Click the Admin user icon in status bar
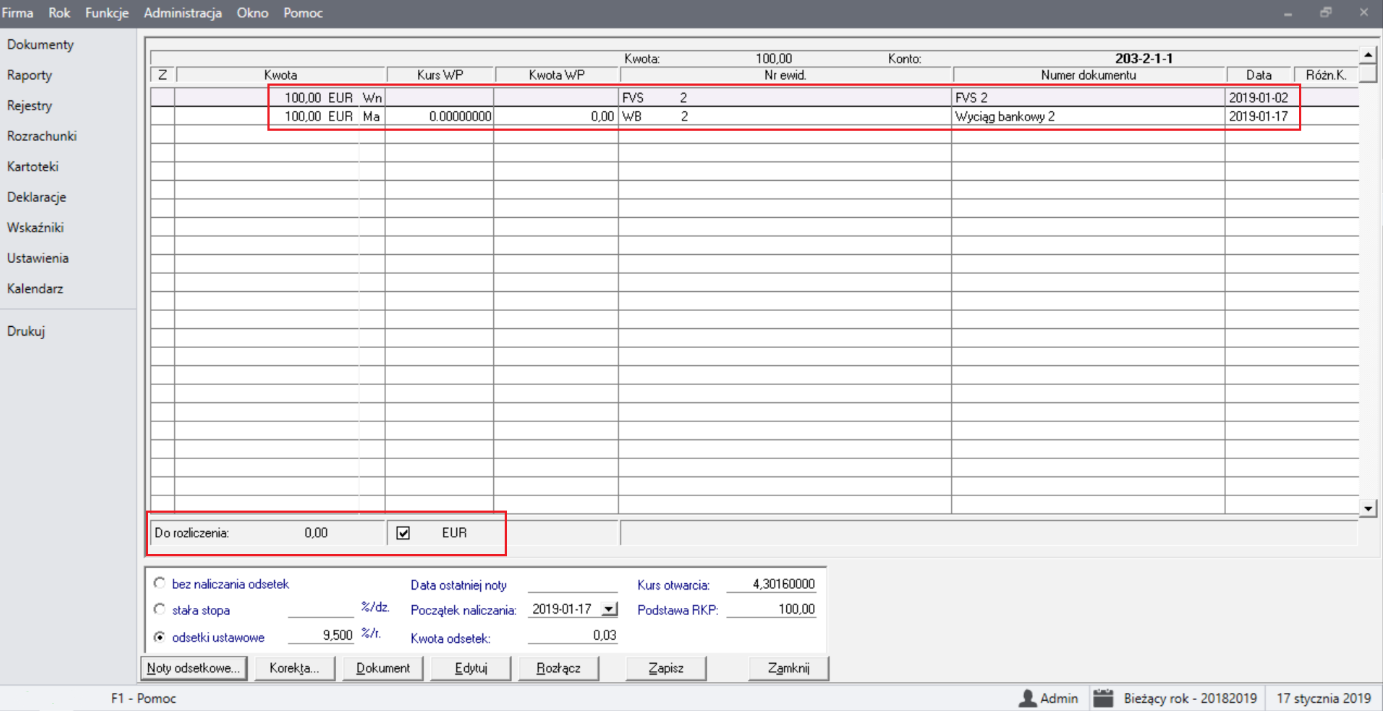This screenshot has height=711, width=1383. [x=1026, y=698]
